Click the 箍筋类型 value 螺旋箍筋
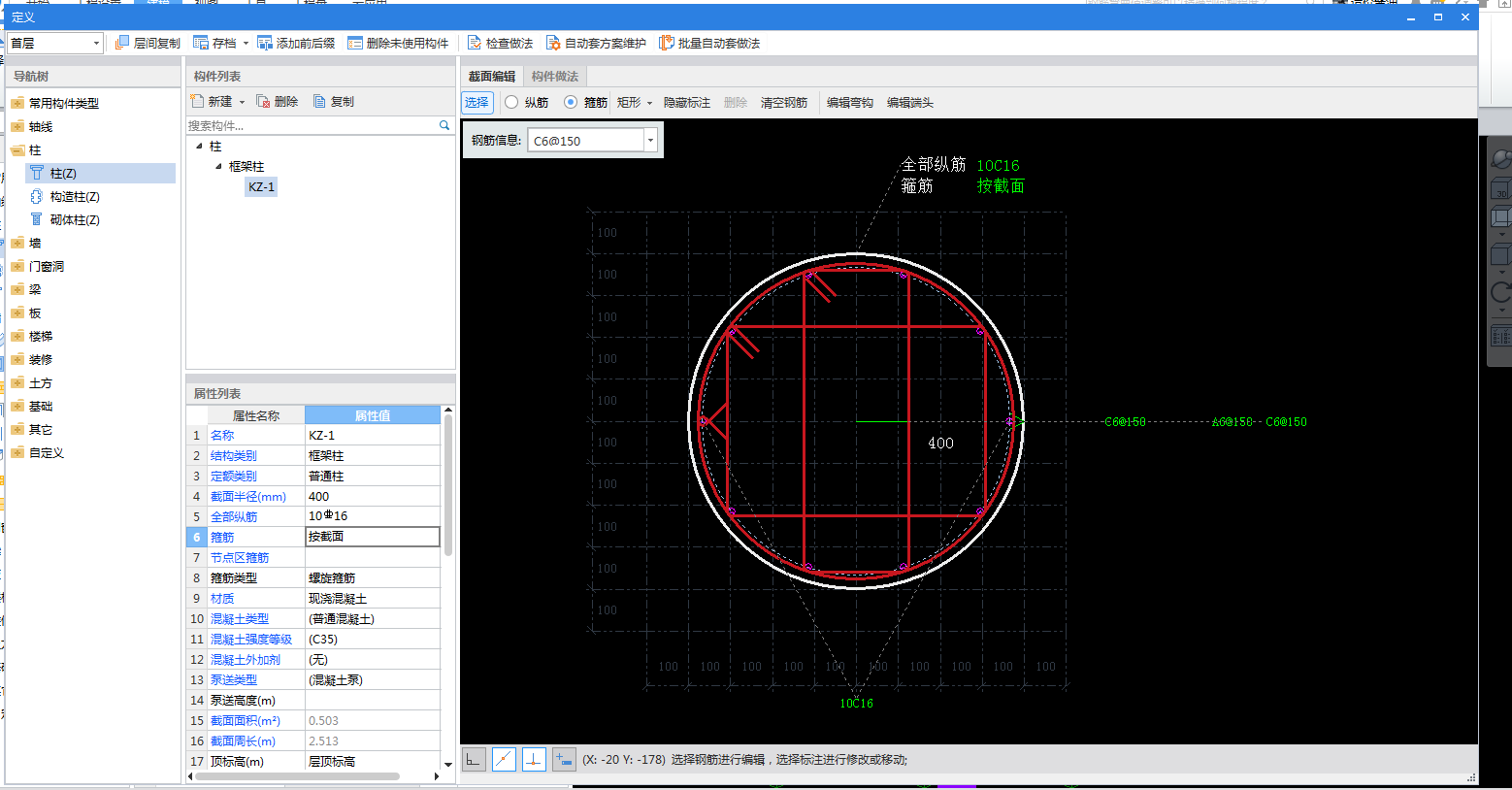The image size is (1512, 790). point(373,577)
